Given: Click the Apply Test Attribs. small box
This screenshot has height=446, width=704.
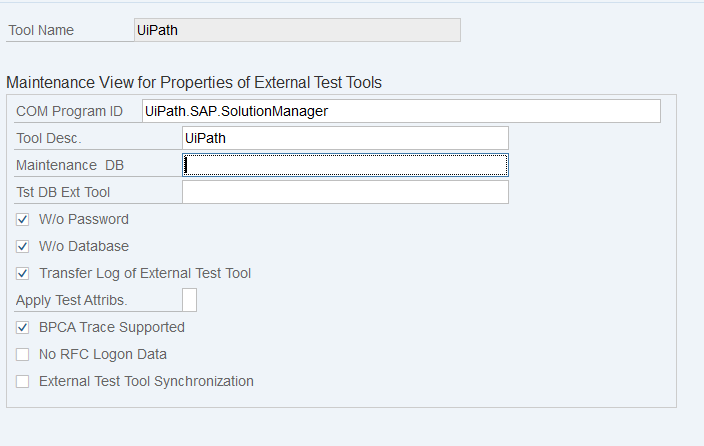Looking at the screenshot, I should click(x=189, y=300).
